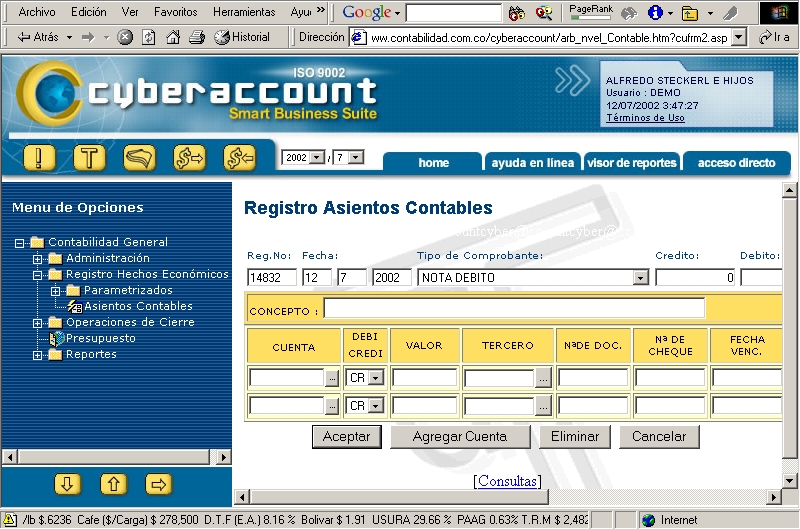Click the Aceptar button
This screenshot has height=529, width=800.
tap(346, 437)
